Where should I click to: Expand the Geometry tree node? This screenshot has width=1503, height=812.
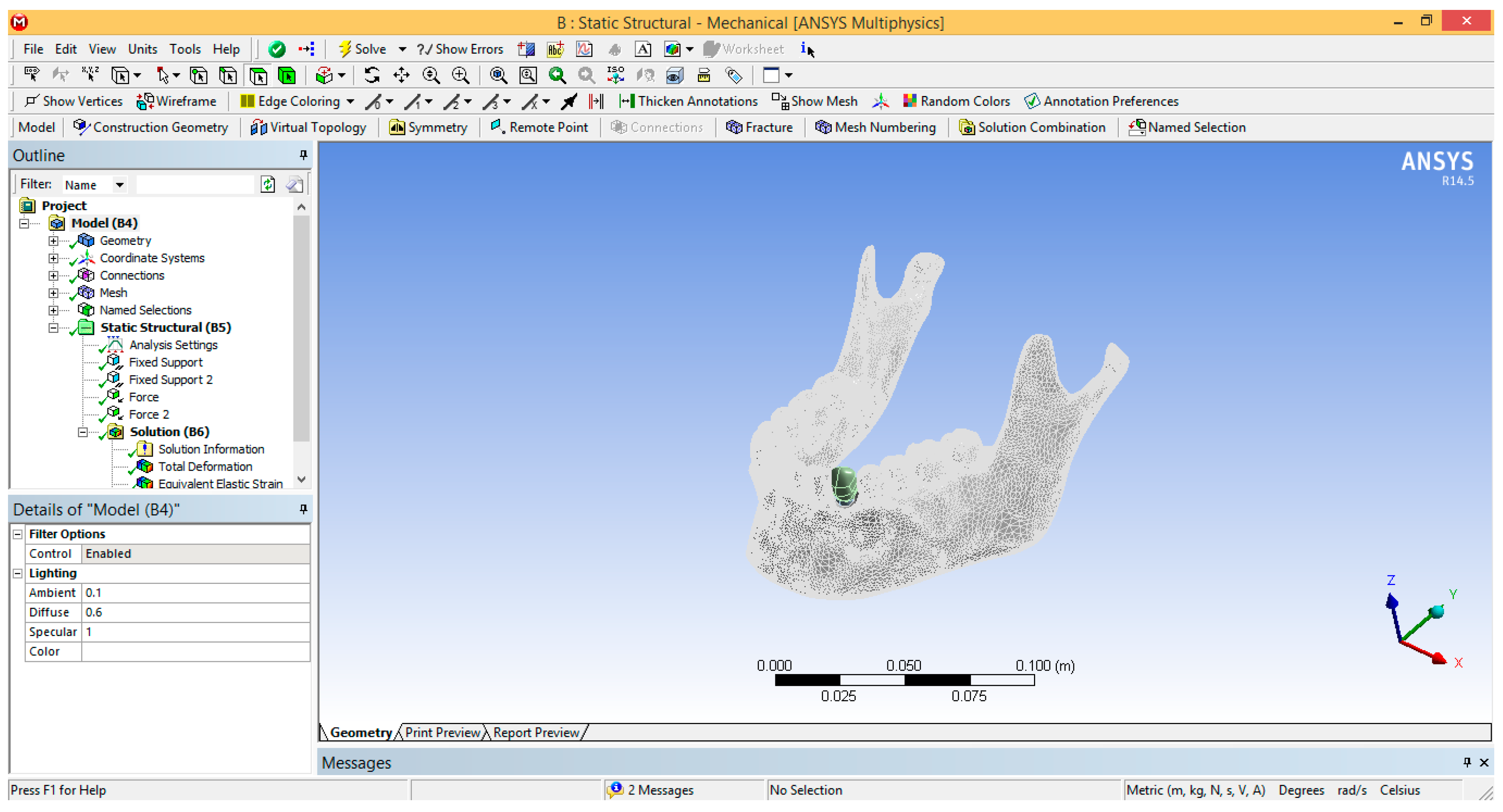[53, 241]
